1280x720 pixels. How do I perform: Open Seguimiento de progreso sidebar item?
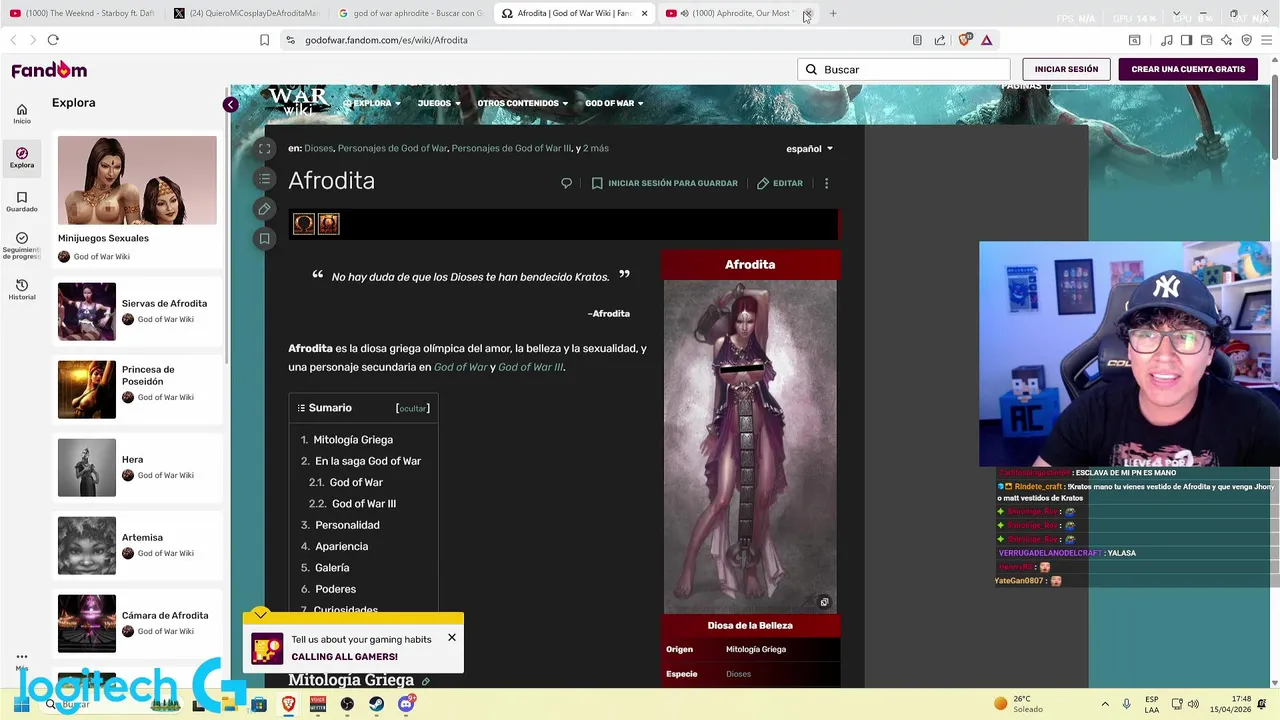tap(22, 246)
